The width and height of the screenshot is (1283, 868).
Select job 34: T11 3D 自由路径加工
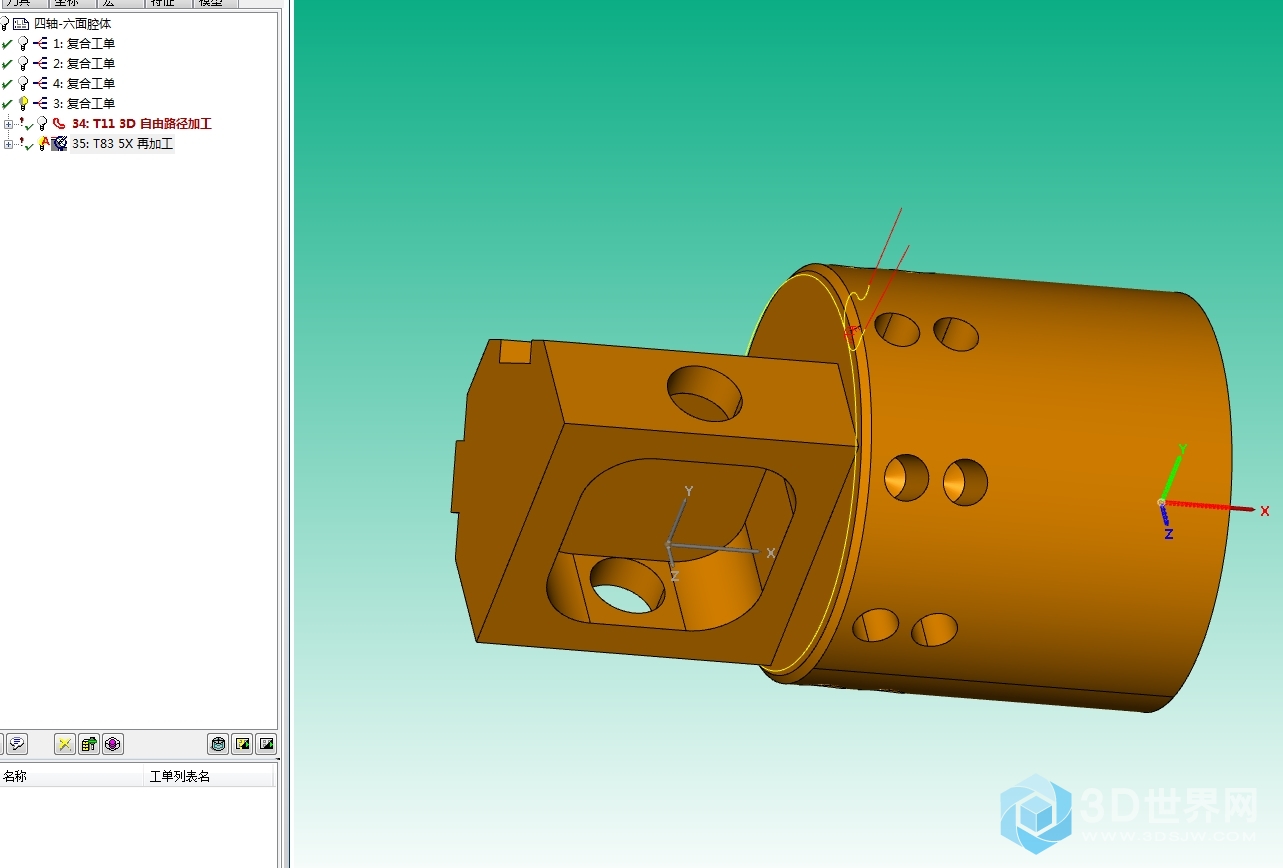[x=142, y=123]
